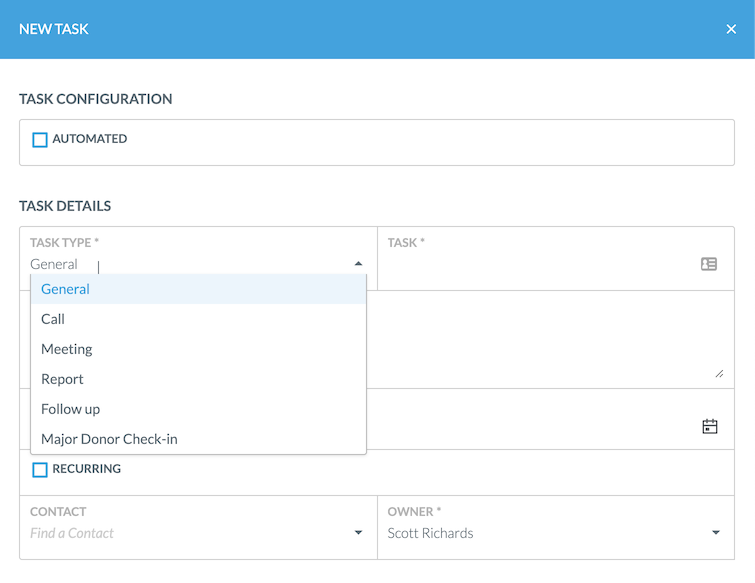Image resolution: width=755 pixels, height=583 pixels.
Task: Click the Automated label text
Action: 90,139
